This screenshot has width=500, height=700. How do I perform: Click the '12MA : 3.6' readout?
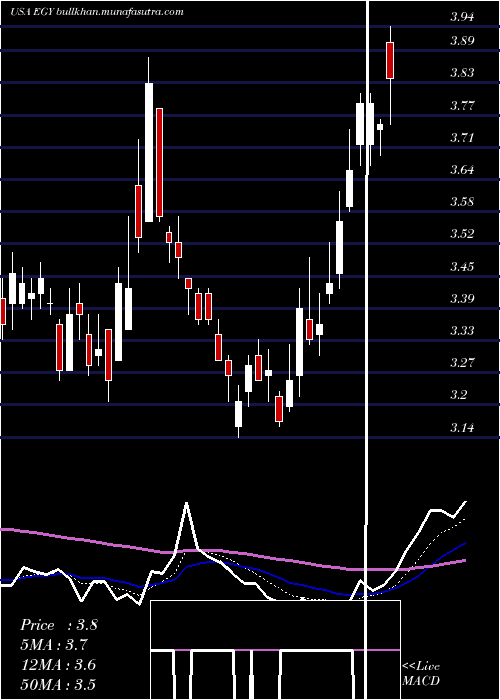click(x=58, y=665)
